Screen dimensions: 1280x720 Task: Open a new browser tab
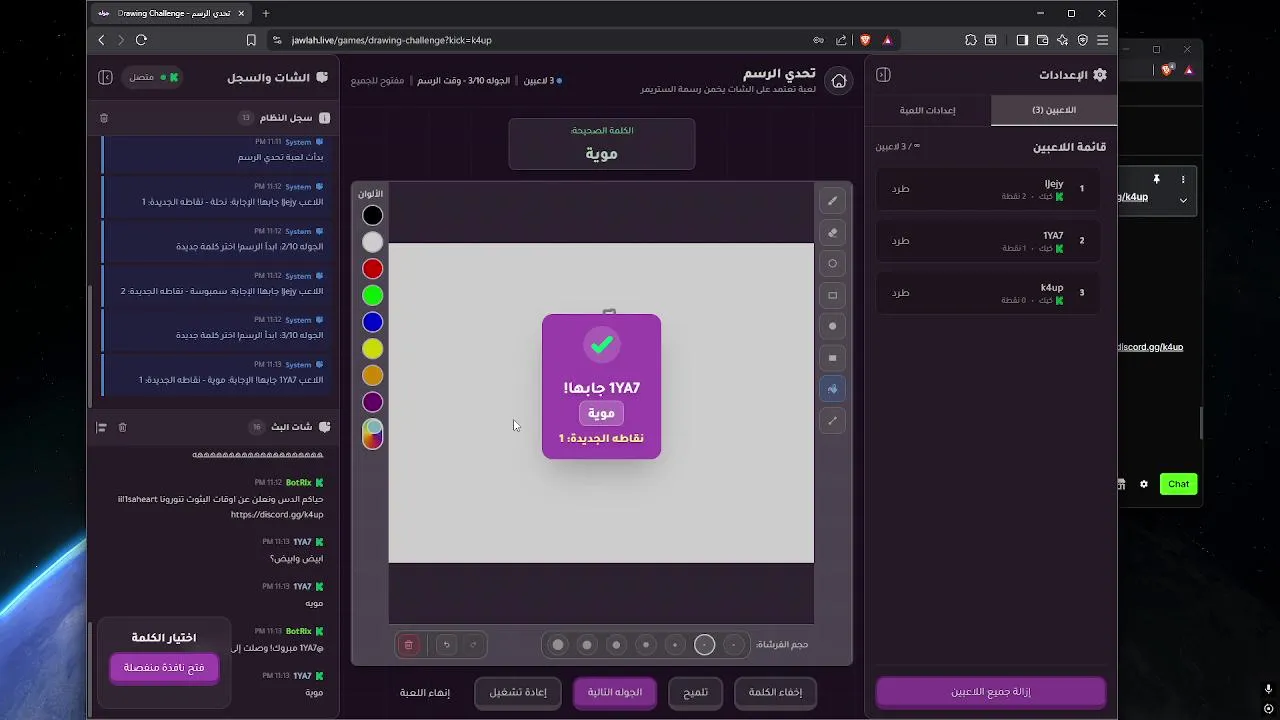point(266,13)
